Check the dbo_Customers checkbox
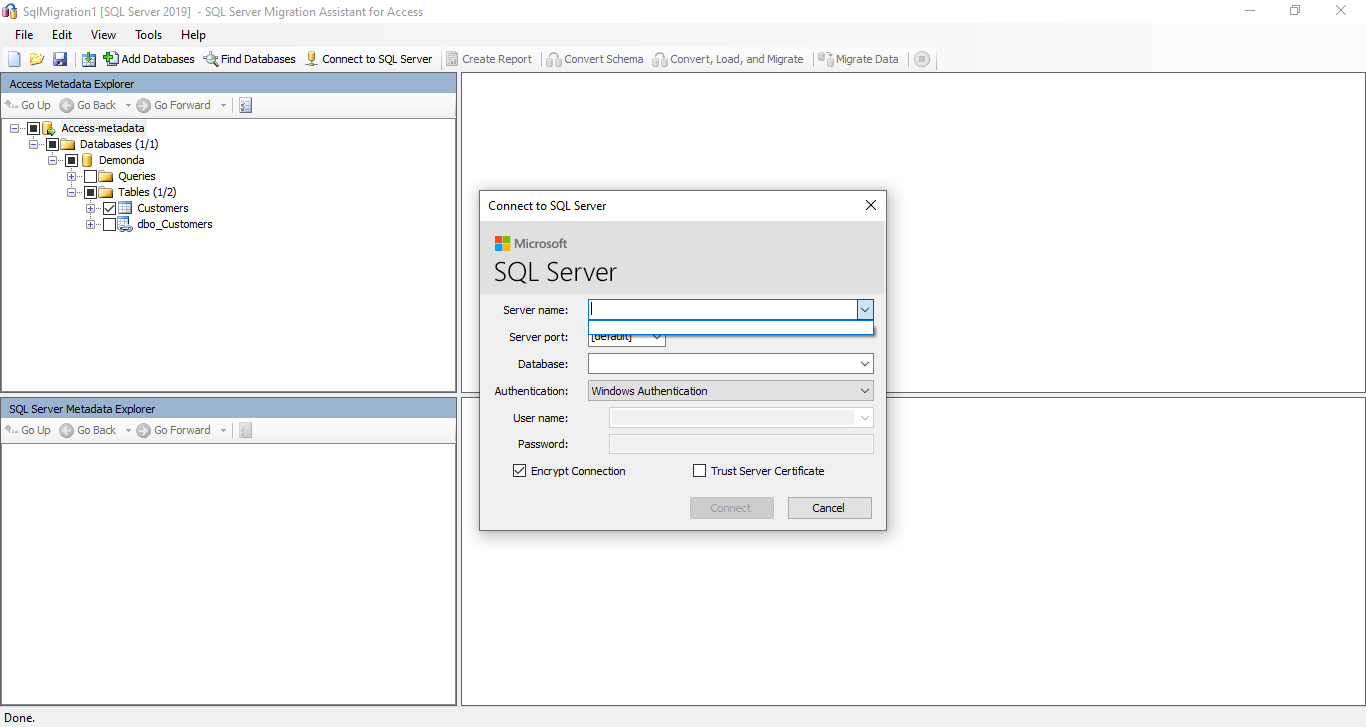The height and width of the screenshot is (727, 1366). tap(109, 224)
